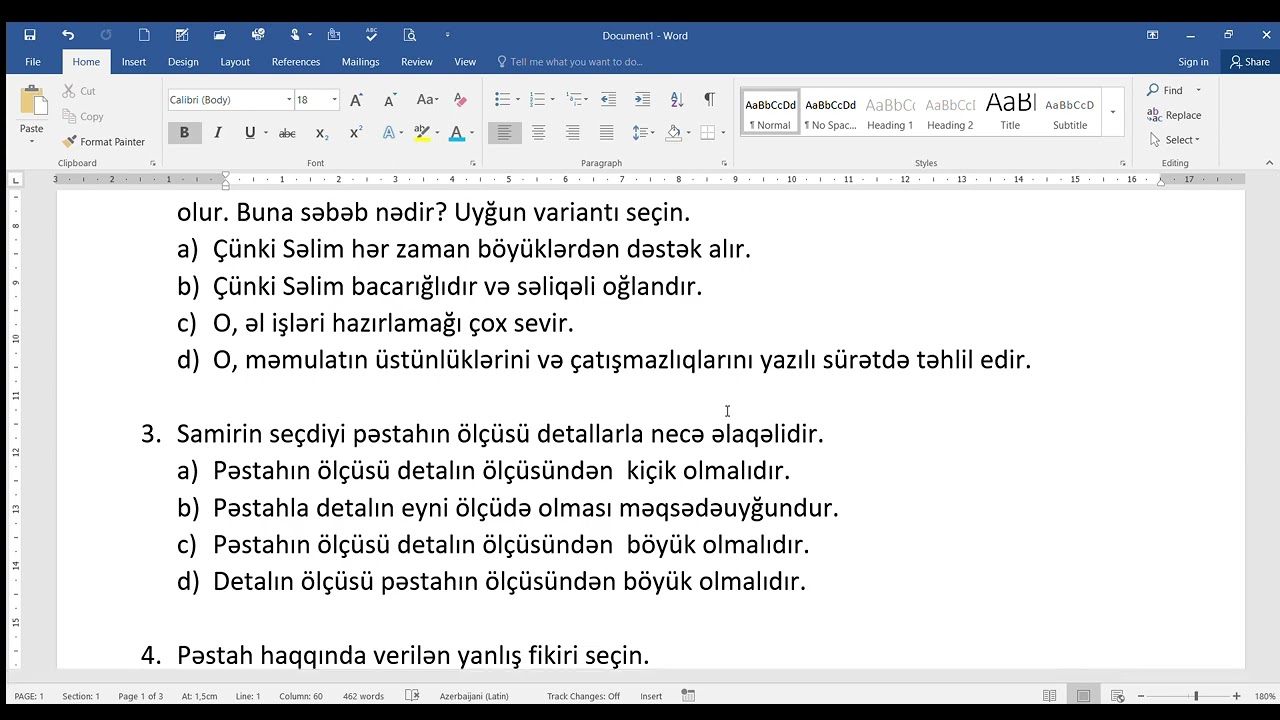
Task: Open the File tab
Action: coord(33,62)
